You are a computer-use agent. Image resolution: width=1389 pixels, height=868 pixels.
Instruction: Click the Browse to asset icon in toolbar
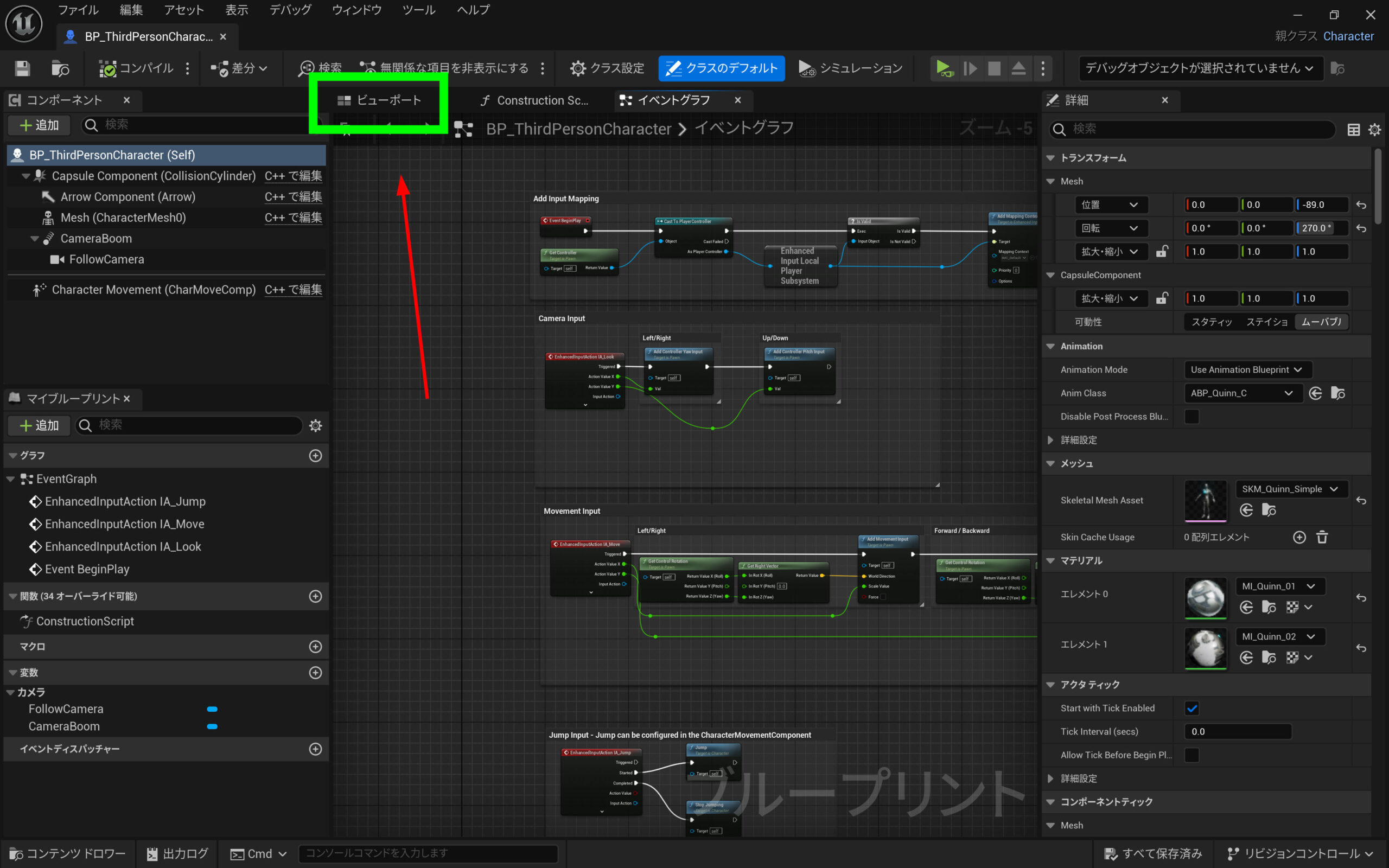[60, 68]
